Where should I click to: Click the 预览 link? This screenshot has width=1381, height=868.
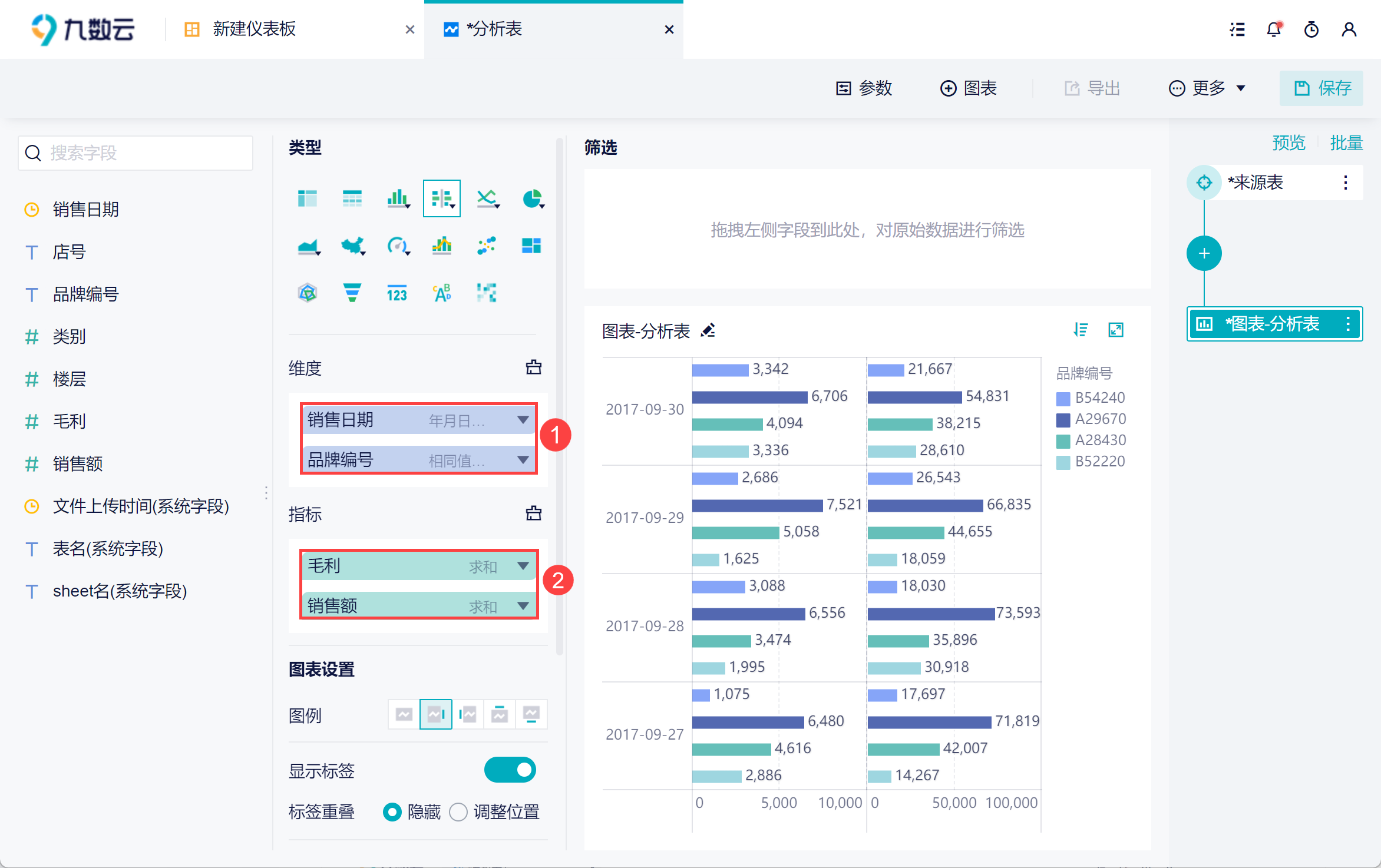[x=1289, y=143]
